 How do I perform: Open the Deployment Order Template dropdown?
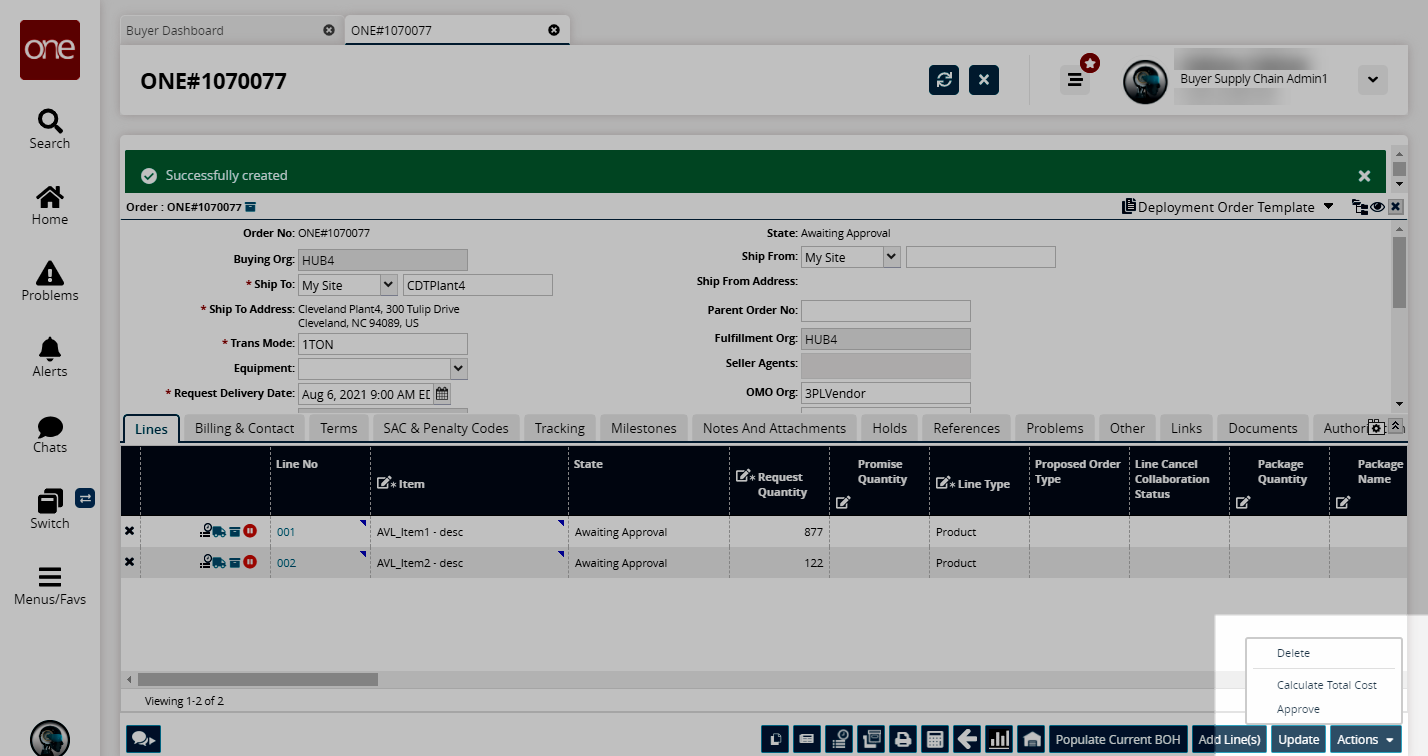tap(1328, 207)
